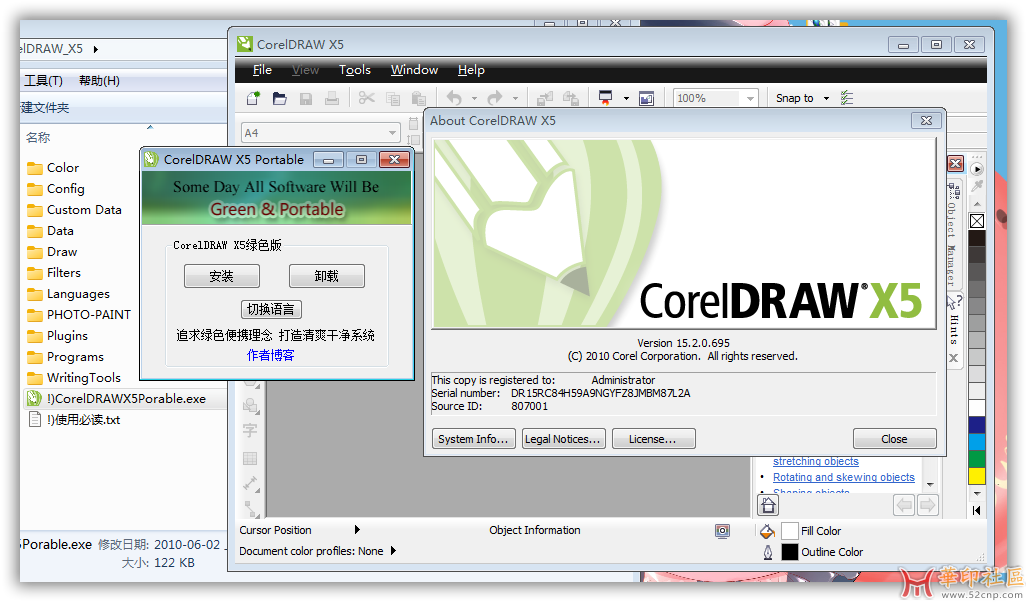Select the table tool in the toolbox

(x=250, y=458)
